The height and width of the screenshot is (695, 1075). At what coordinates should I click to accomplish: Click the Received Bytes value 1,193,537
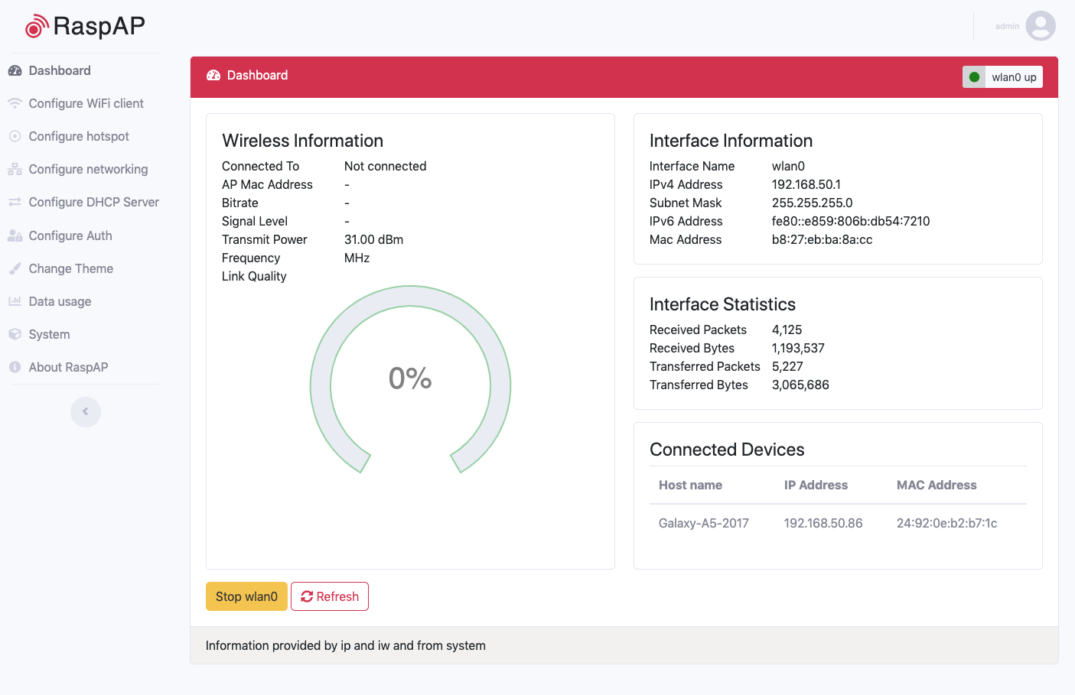[798, 348]
